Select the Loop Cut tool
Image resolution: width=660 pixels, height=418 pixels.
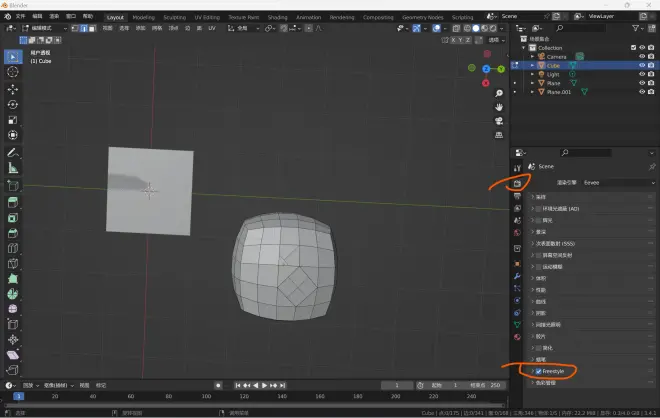pyautogui.click(x=13, y=248)
